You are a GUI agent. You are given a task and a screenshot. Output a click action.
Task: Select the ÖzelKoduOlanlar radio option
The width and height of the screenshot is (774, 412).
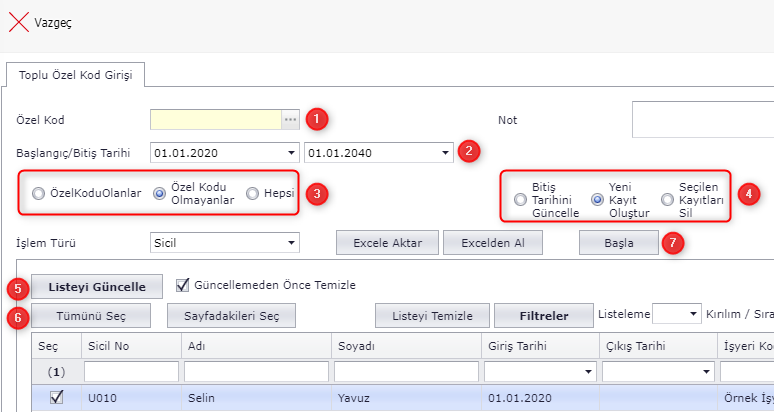(x=39, y=194)
